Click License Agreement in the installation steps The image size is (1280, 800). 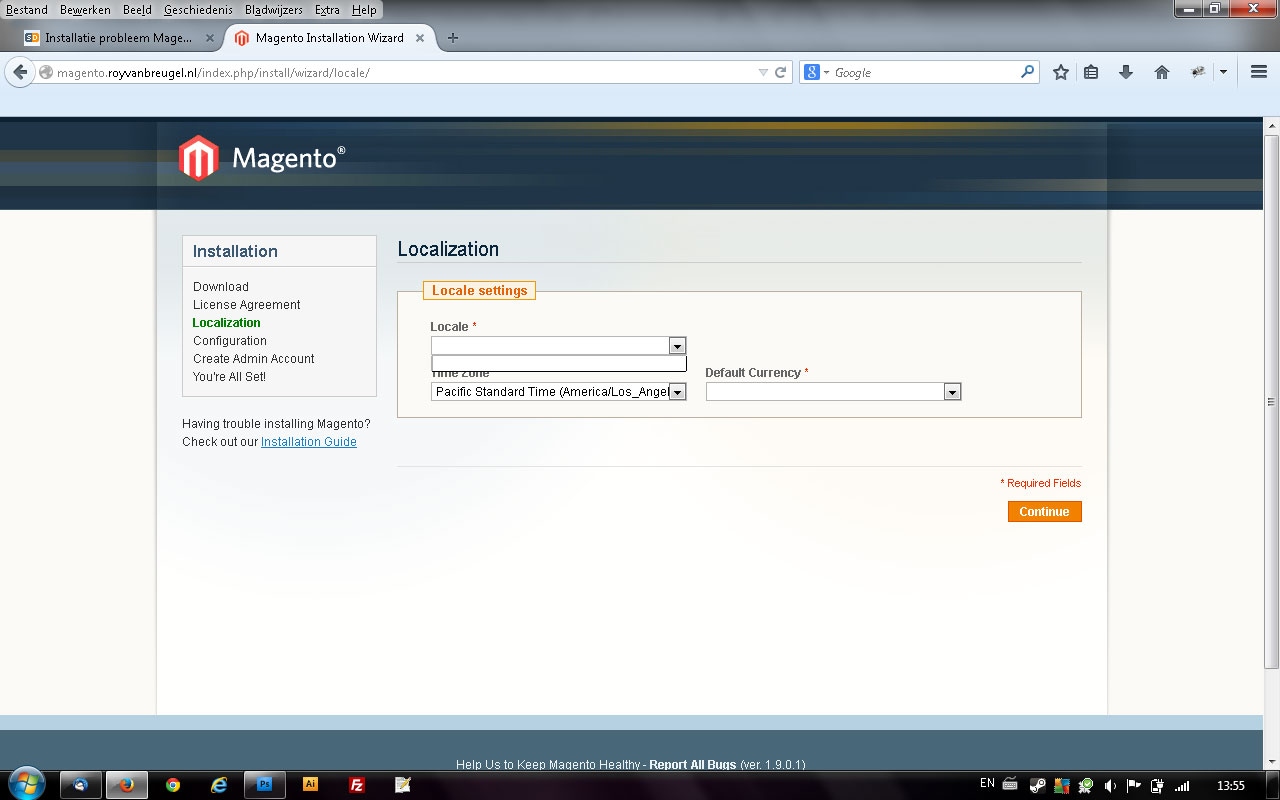point(247,305)
